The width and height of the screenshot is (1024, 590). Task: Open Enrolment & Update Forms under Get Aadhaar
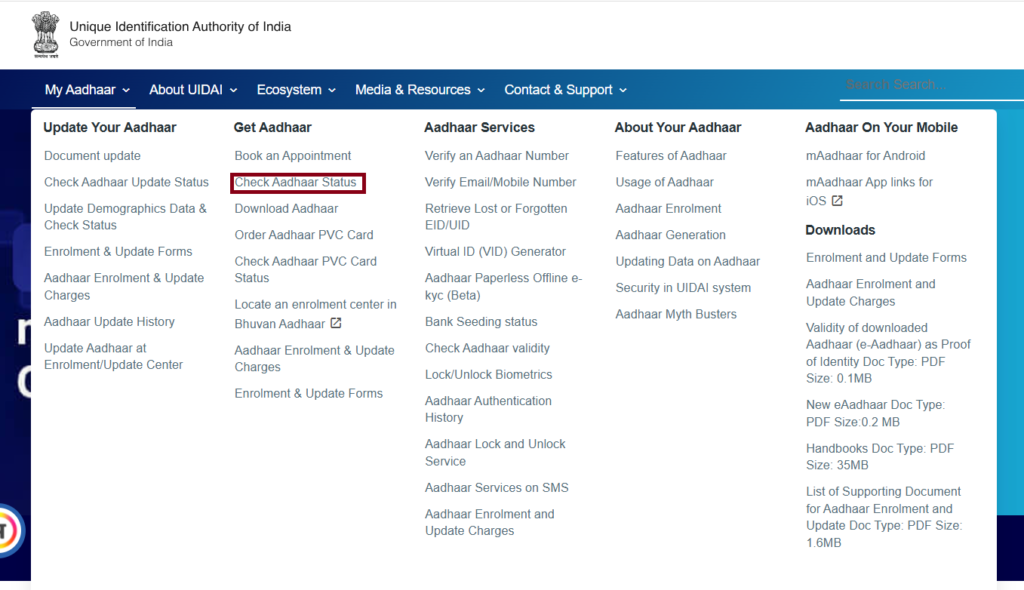(308, 393)
